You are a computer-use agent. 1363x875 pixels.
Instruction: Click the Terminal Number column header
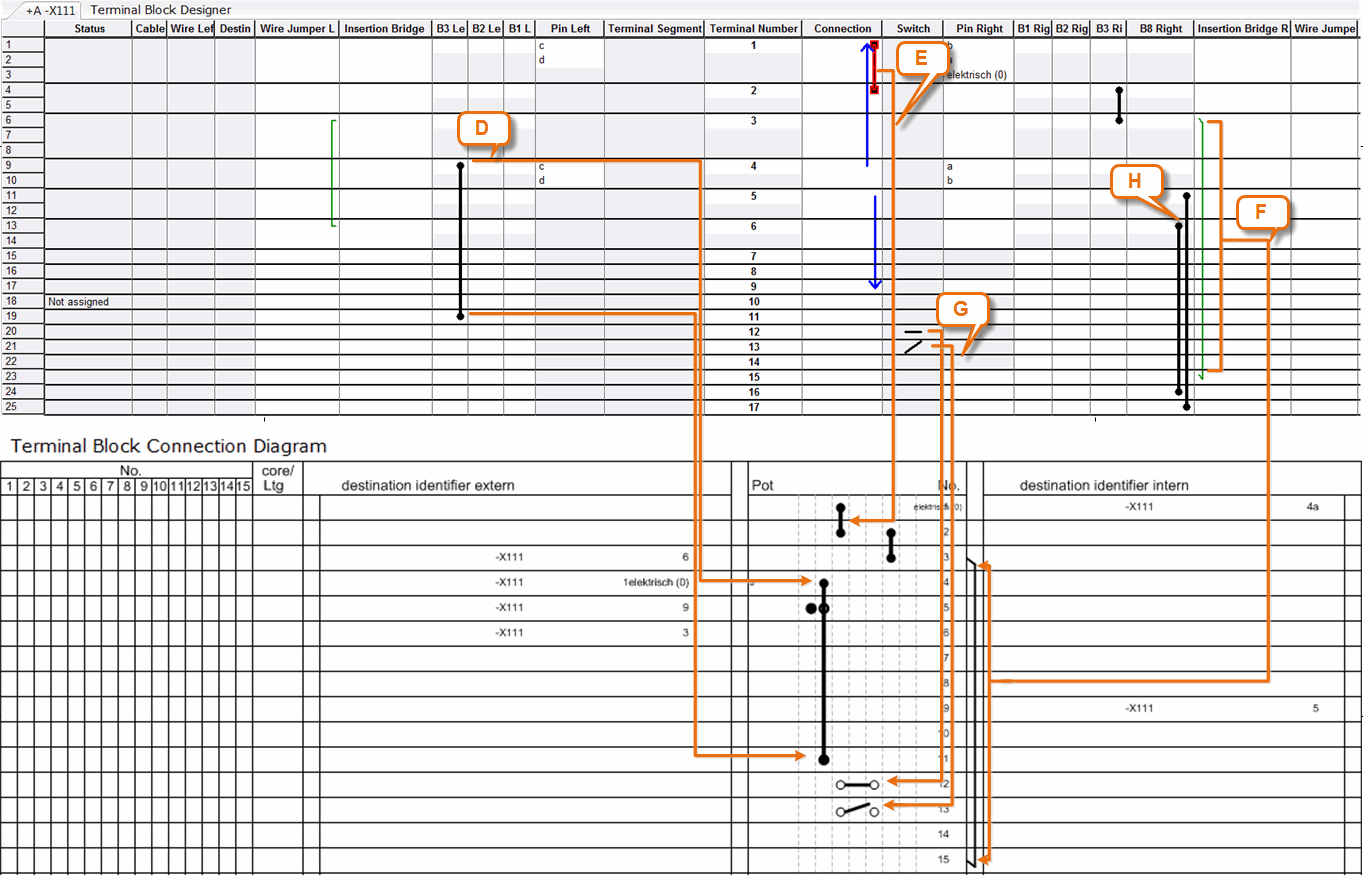pos(754,29)
